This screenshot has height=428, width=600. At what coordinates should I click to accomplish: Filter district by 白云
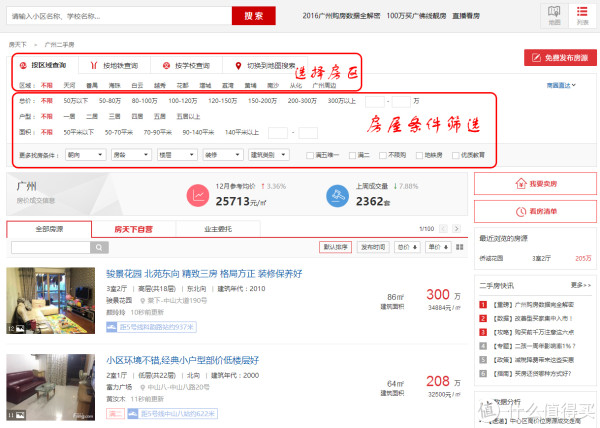[137, 85]
